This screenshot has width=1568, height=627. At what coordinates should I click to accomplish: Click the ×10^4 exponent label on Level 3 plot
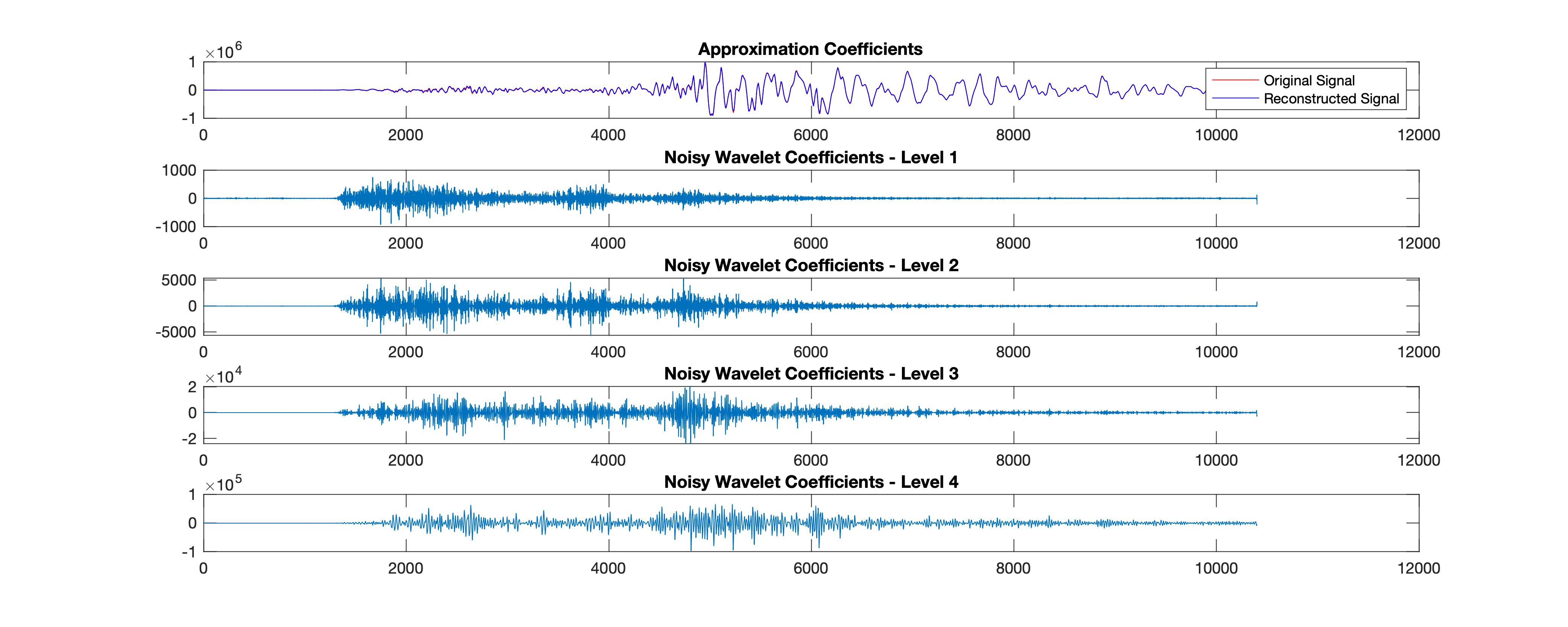(x=223, y=377)
